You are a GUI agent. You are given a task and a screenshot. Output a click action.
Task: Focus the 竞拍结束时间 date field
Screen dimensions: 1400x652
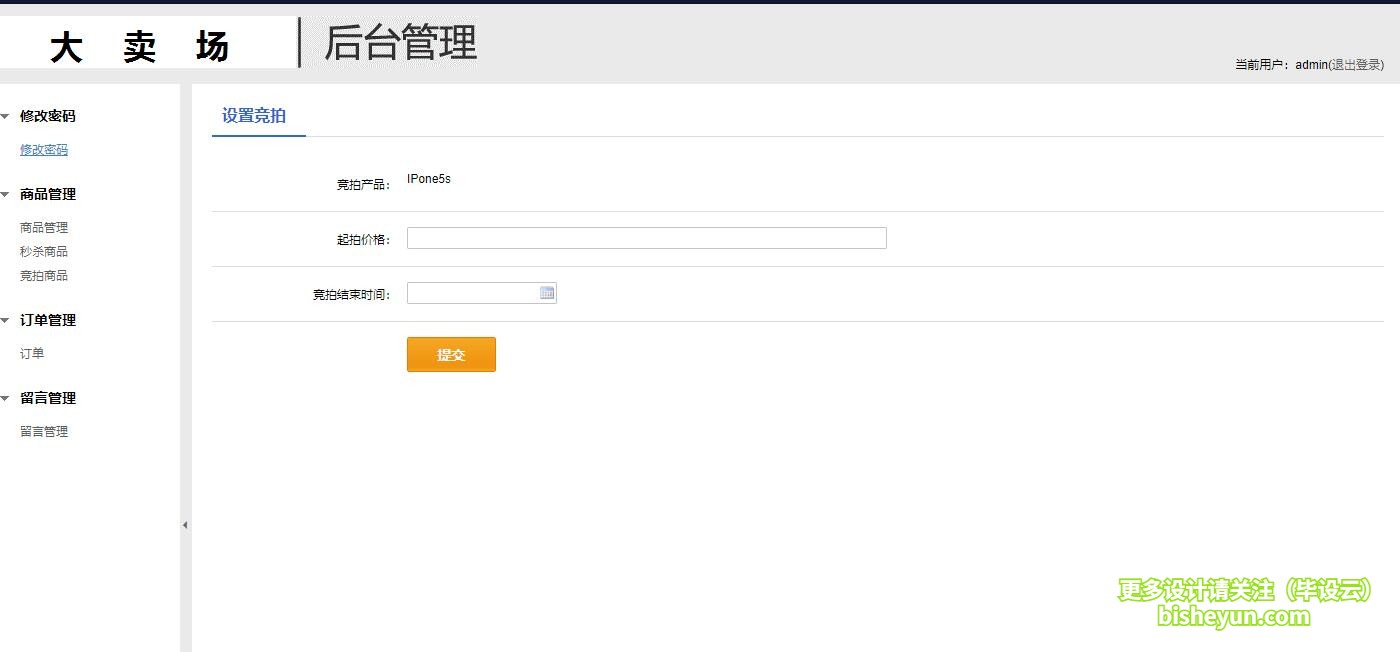pos(482,293)
